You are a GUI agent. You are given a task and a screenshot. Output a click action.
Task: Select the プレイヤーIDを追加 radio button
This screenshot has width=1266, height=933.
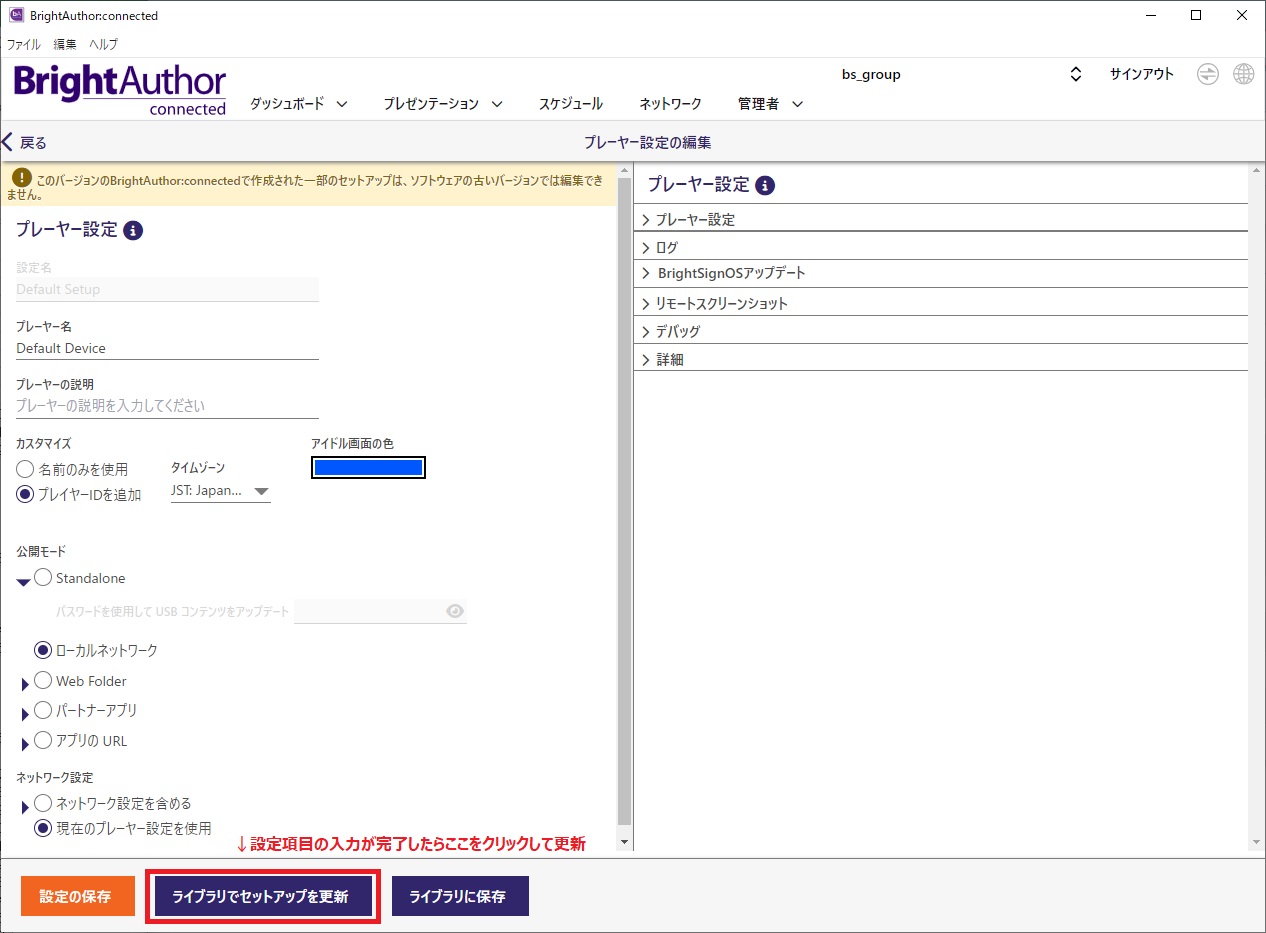(25, 494)
